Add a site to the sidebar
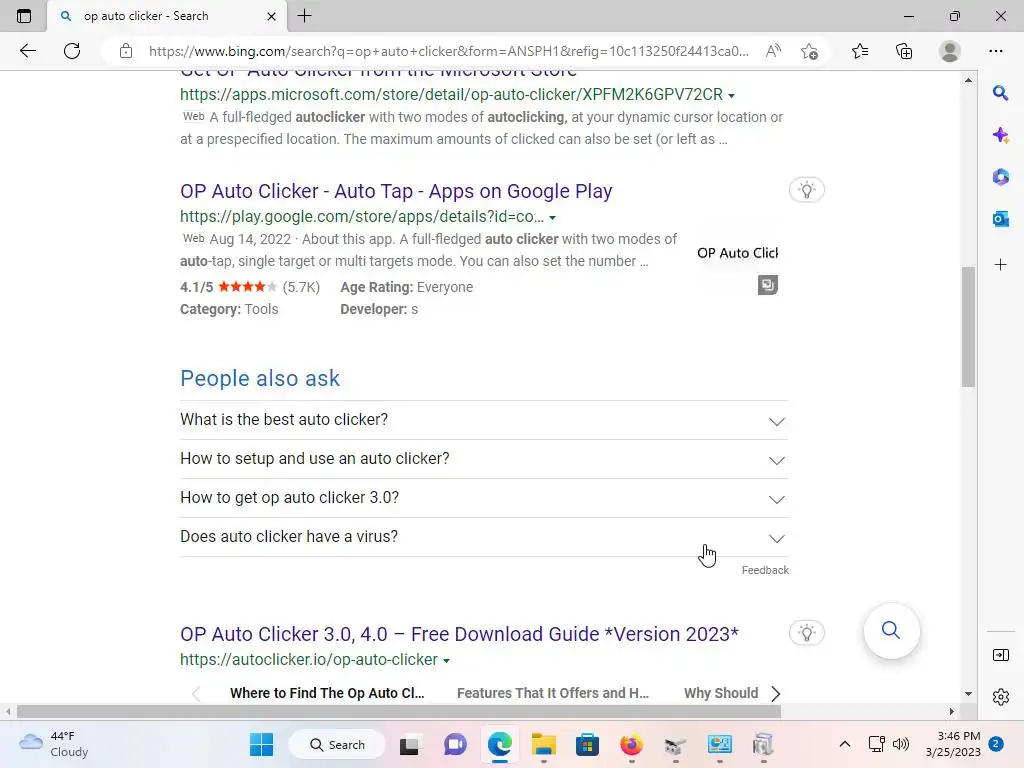Image resolution: width=1024 pixels, height=768 pixels. pyautogui.click(x=1000, y=264)
